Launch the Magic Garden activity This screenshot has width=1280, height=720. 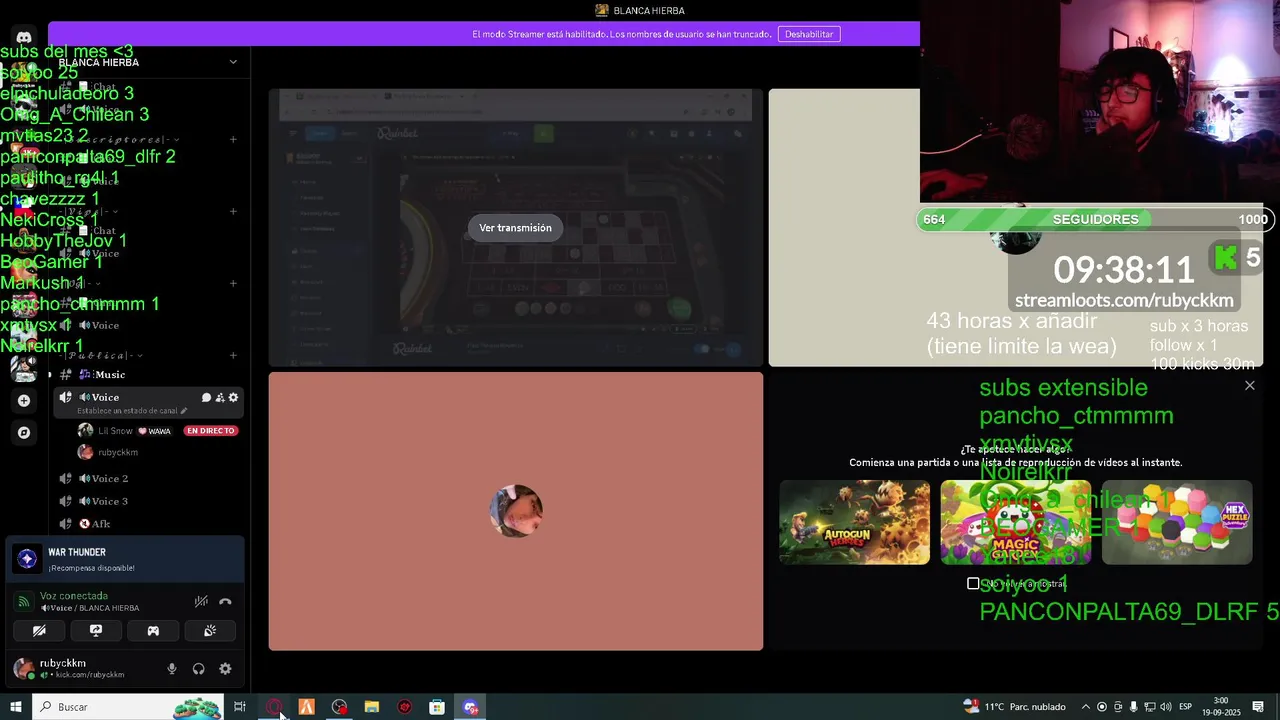[x=1015, y=522]
